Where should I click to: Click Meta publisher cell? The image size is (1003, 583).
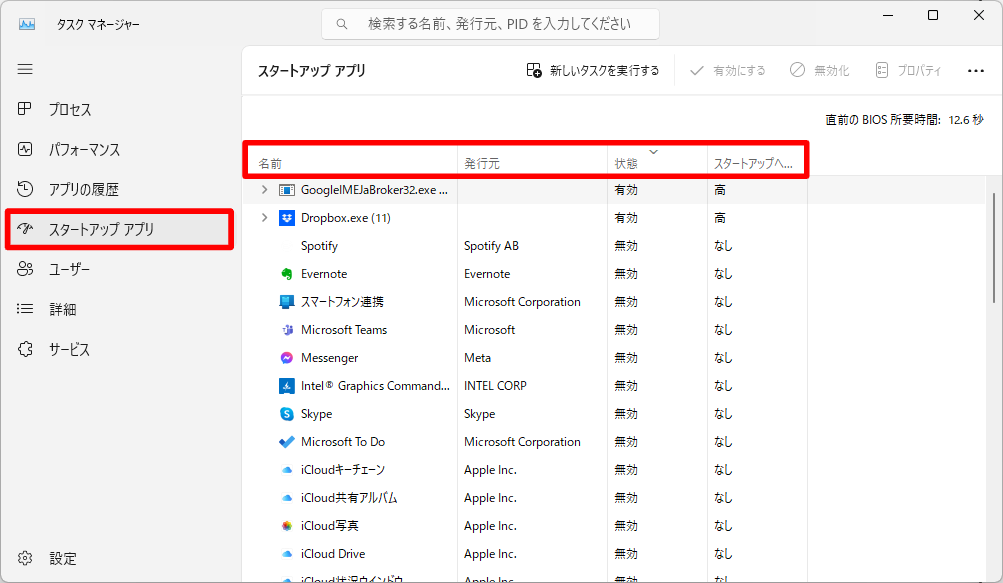pos(477,358)
